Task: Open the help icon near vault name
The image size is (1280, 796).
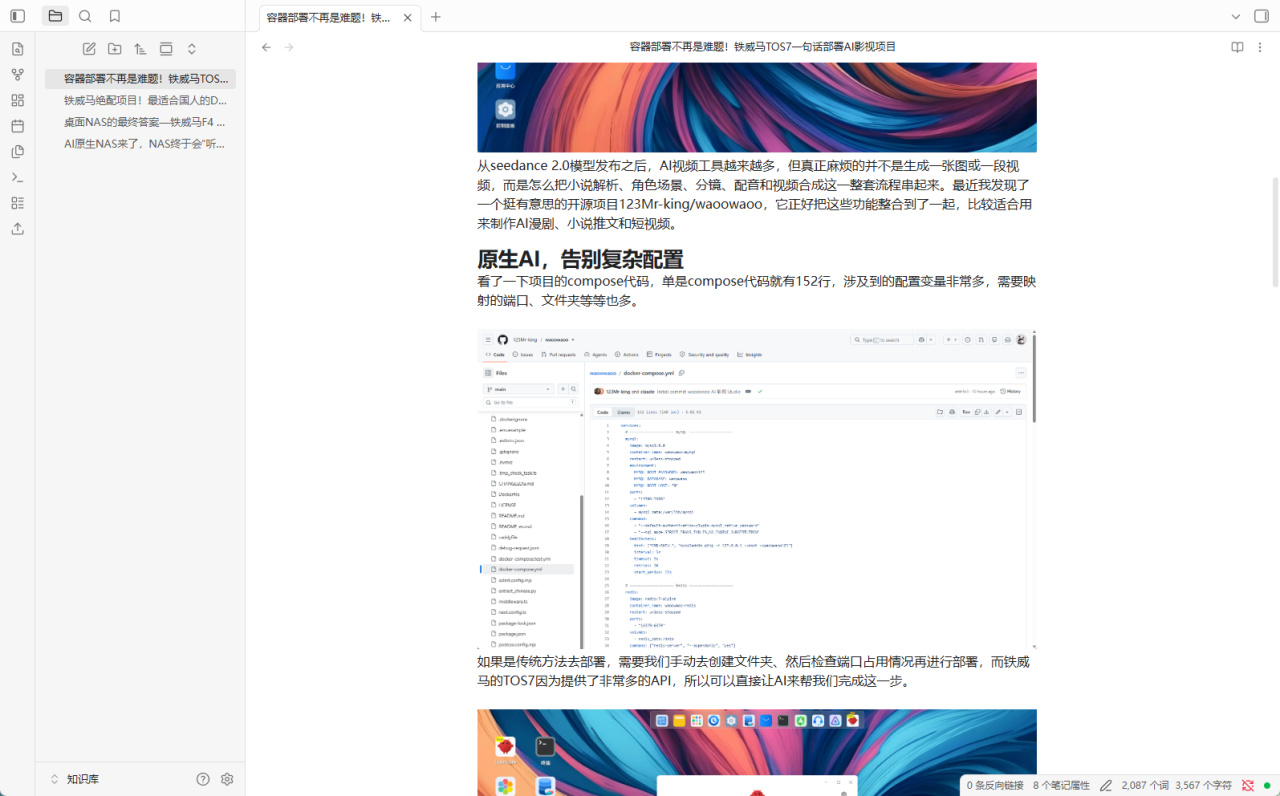Action: coord(203,779)
